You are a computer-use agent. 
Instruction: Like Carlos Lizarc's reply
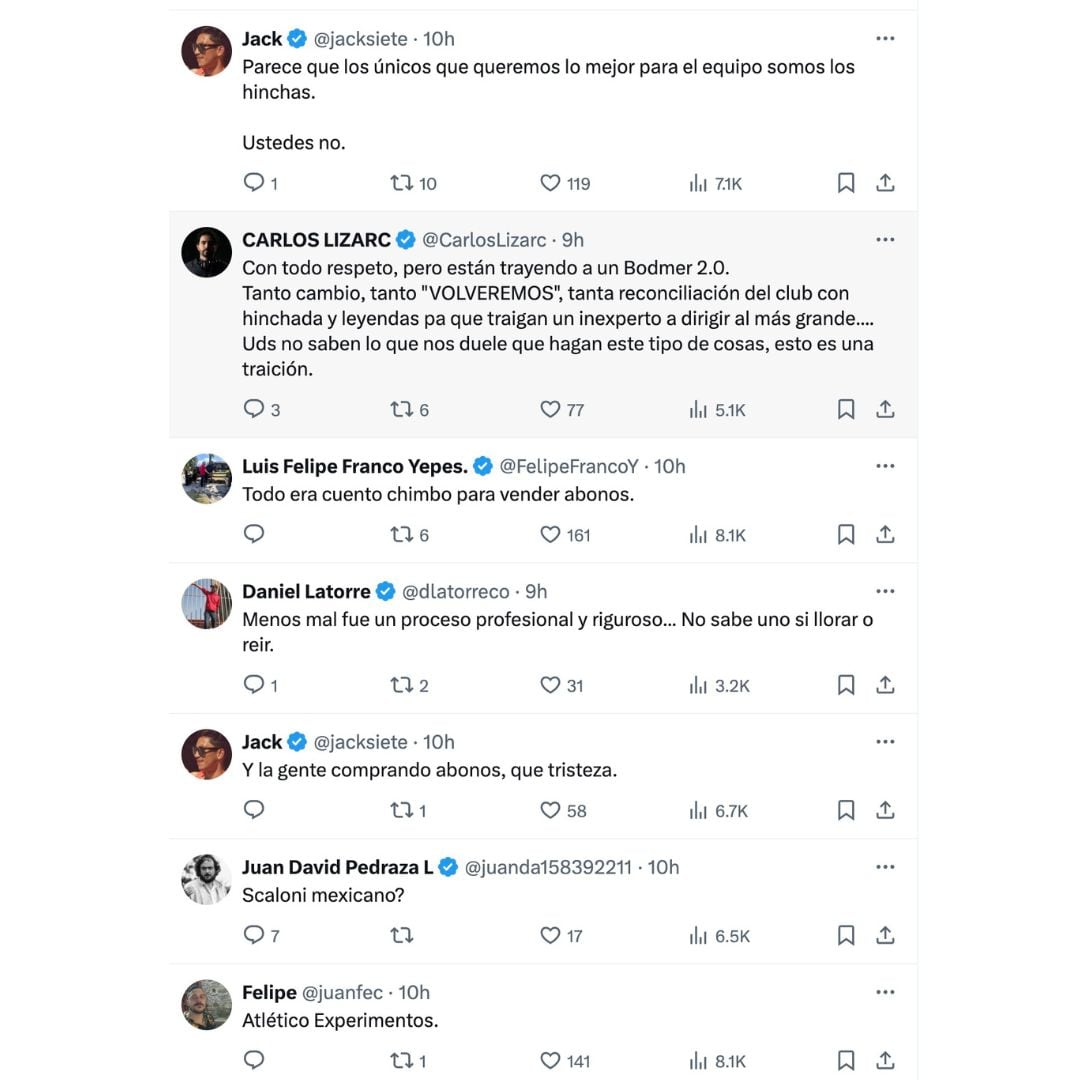[550, 409]
